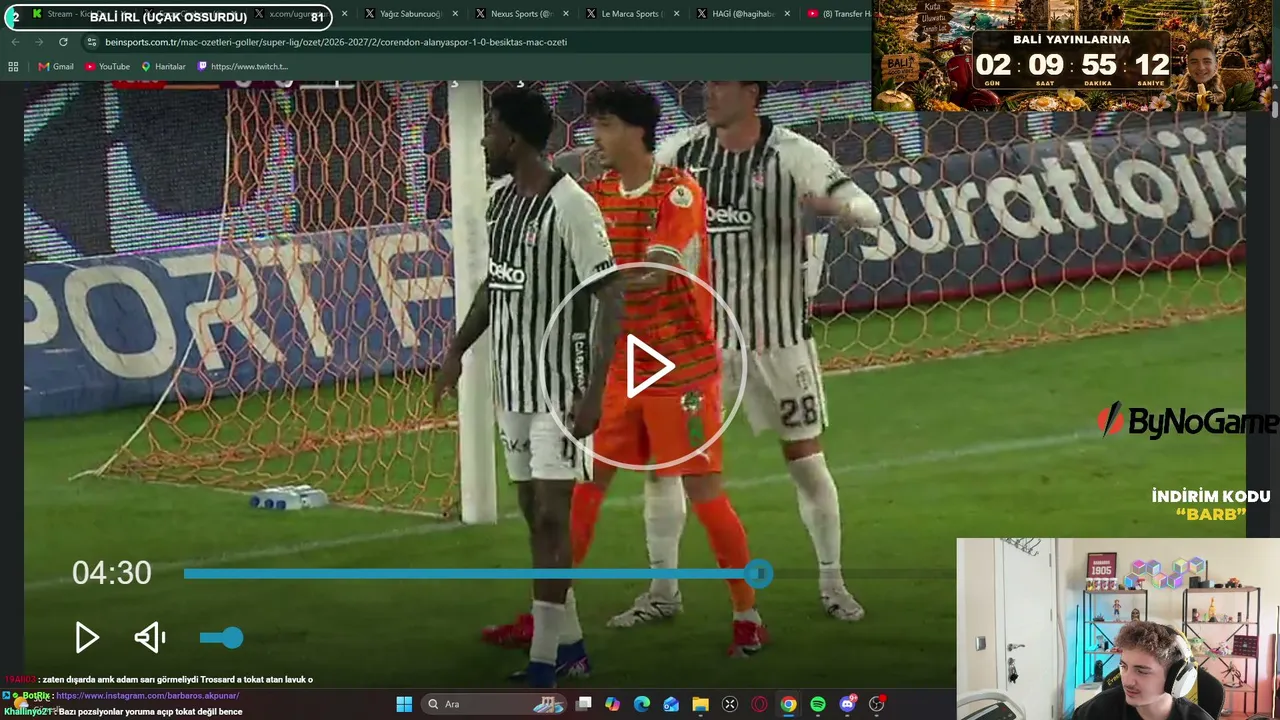The image size is (1280, 720).
Task: Open File Explorer from the taskbar
Action: pos(700,704)
